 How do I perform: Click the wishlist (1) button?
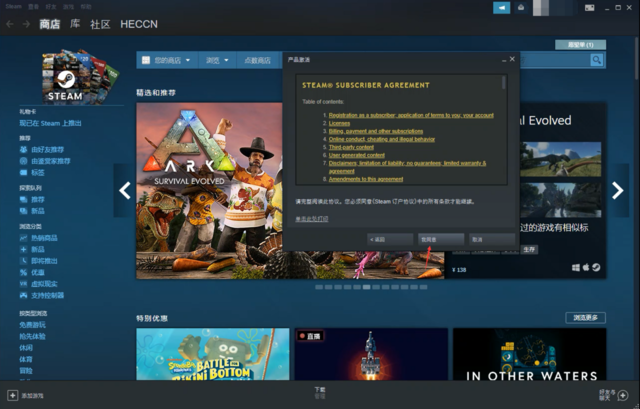point(580,44)
